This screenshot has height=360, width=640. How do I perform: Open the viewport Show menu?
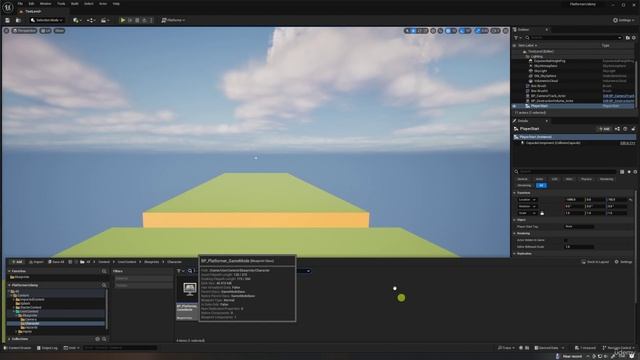[x=60, y=31]
